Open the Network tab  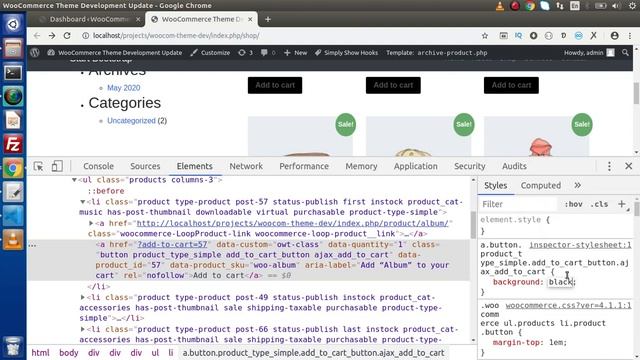click(246, 166)
